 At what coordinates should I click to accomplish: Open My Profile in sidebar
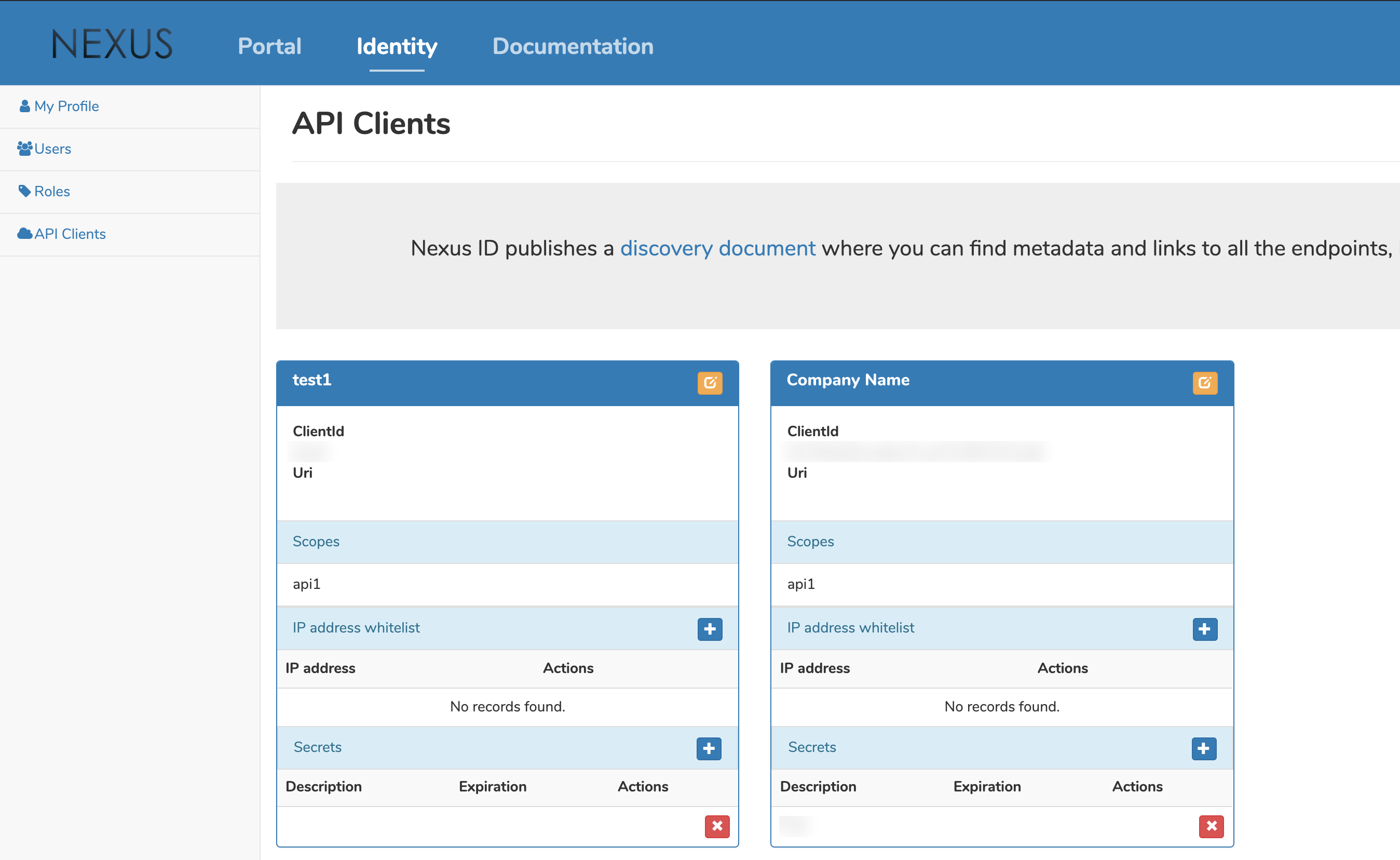(66, 106)
